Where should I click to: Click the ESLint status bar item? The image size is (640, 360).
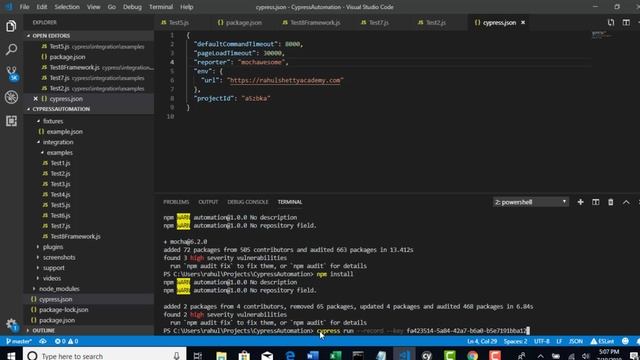pos(602,341)
